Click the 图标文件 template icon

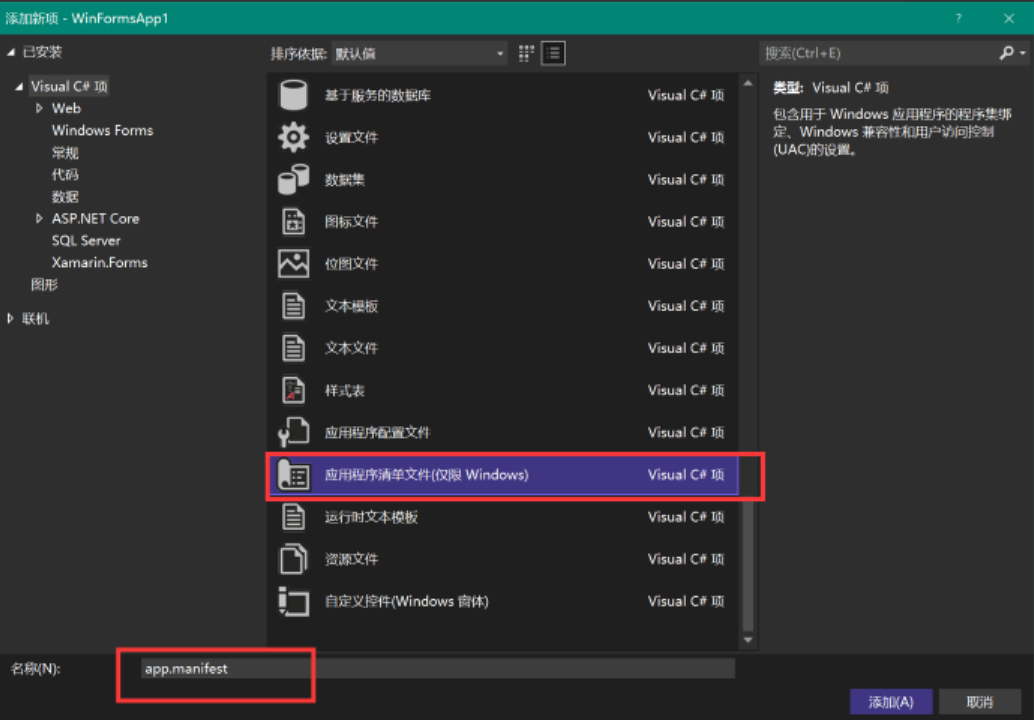tap(294, 221)
